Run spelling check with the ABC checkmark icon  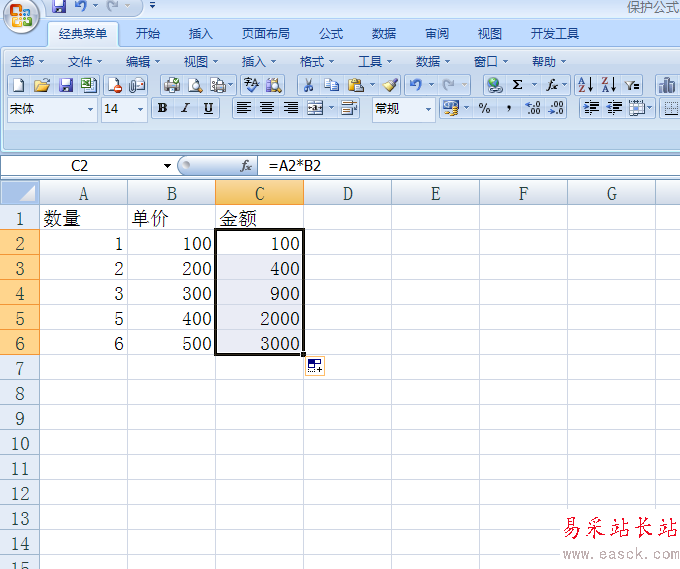tap(251, 85)
